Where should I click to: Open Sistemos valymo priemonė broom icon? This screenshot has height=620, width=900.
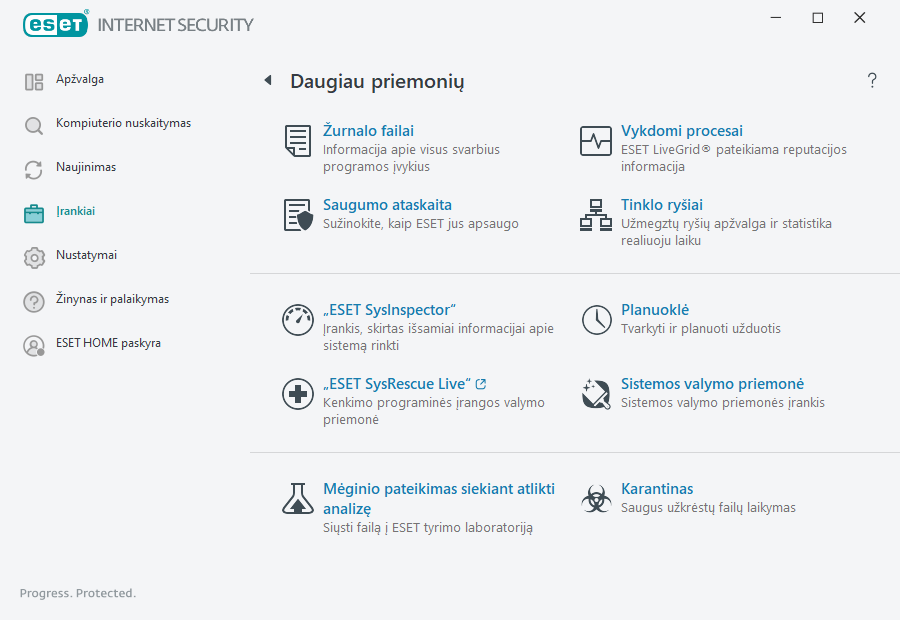pyautogui.click(x=595, y=394)
